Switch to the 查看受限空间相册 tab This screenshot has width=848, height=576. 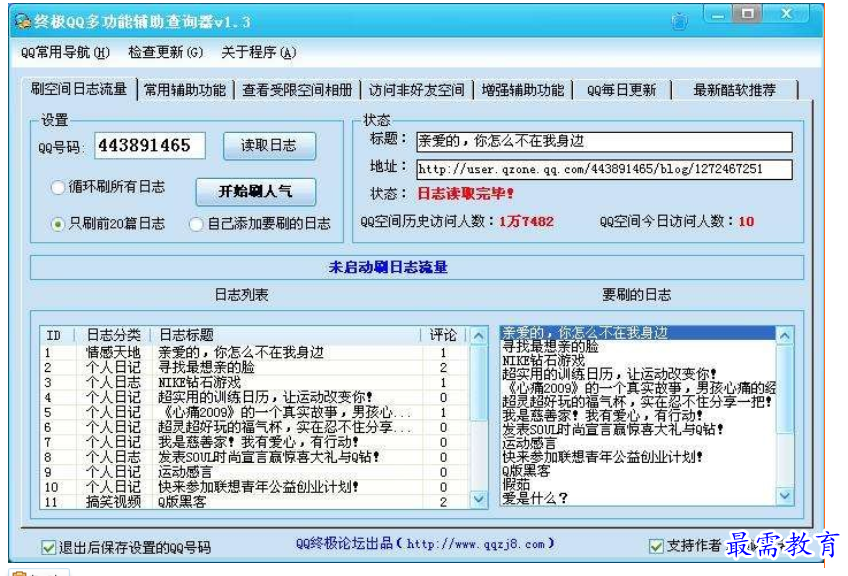pos(297,90)
